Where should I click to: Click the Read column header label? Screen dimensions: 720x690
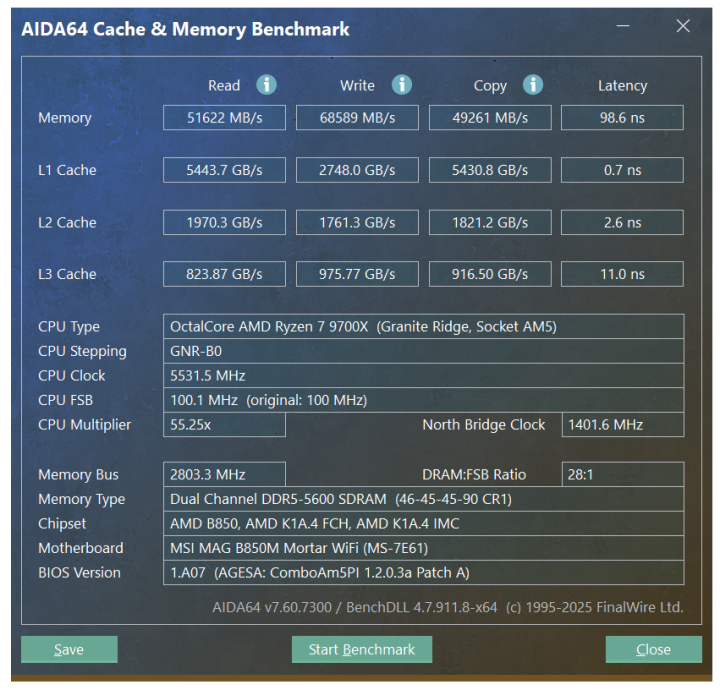coord(224,86)
